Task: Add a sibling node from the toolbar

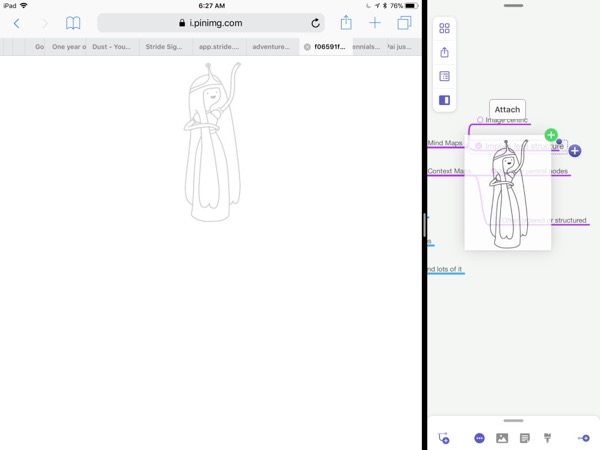Action: click(x=584, y=438)
